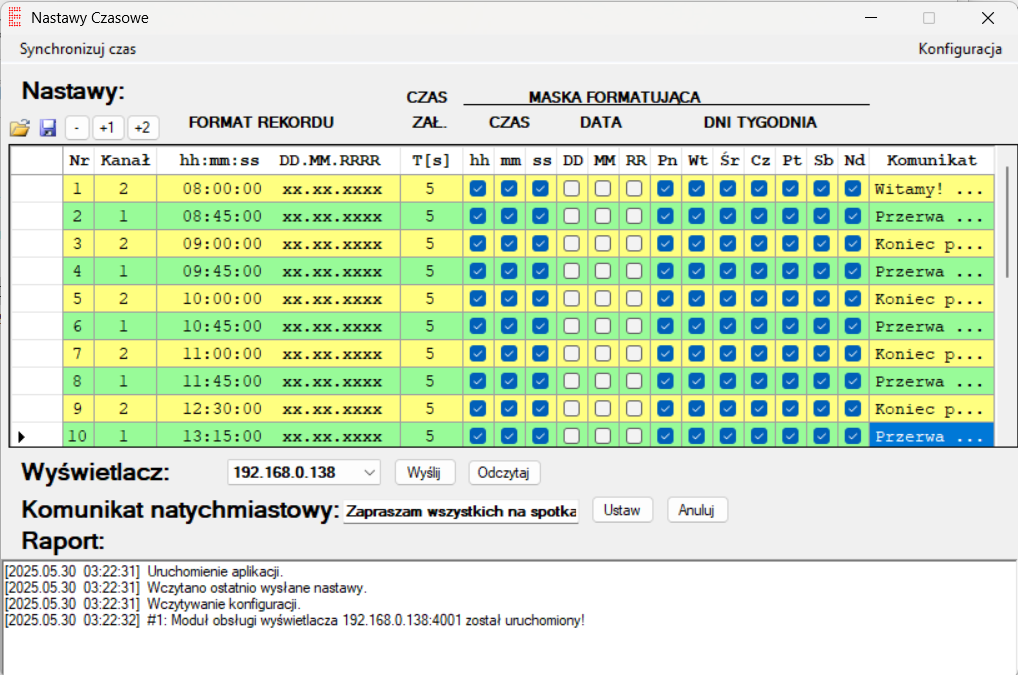Click Koniec p... message in row 9
Viewport: 1018px width, 675px height.
[932, 408]
